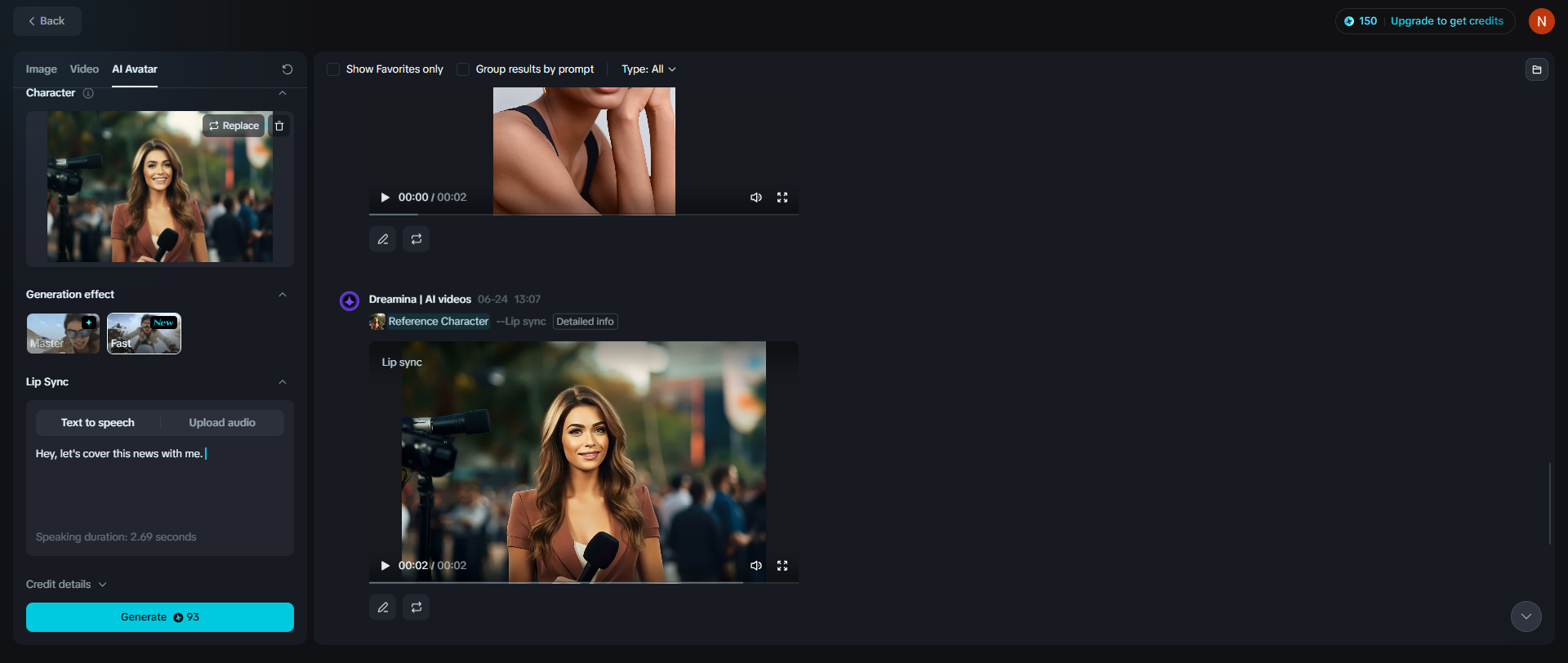The width and height of the screenshot is (1568, 663).
Task: Go Back to previous page
Action: 47,21
